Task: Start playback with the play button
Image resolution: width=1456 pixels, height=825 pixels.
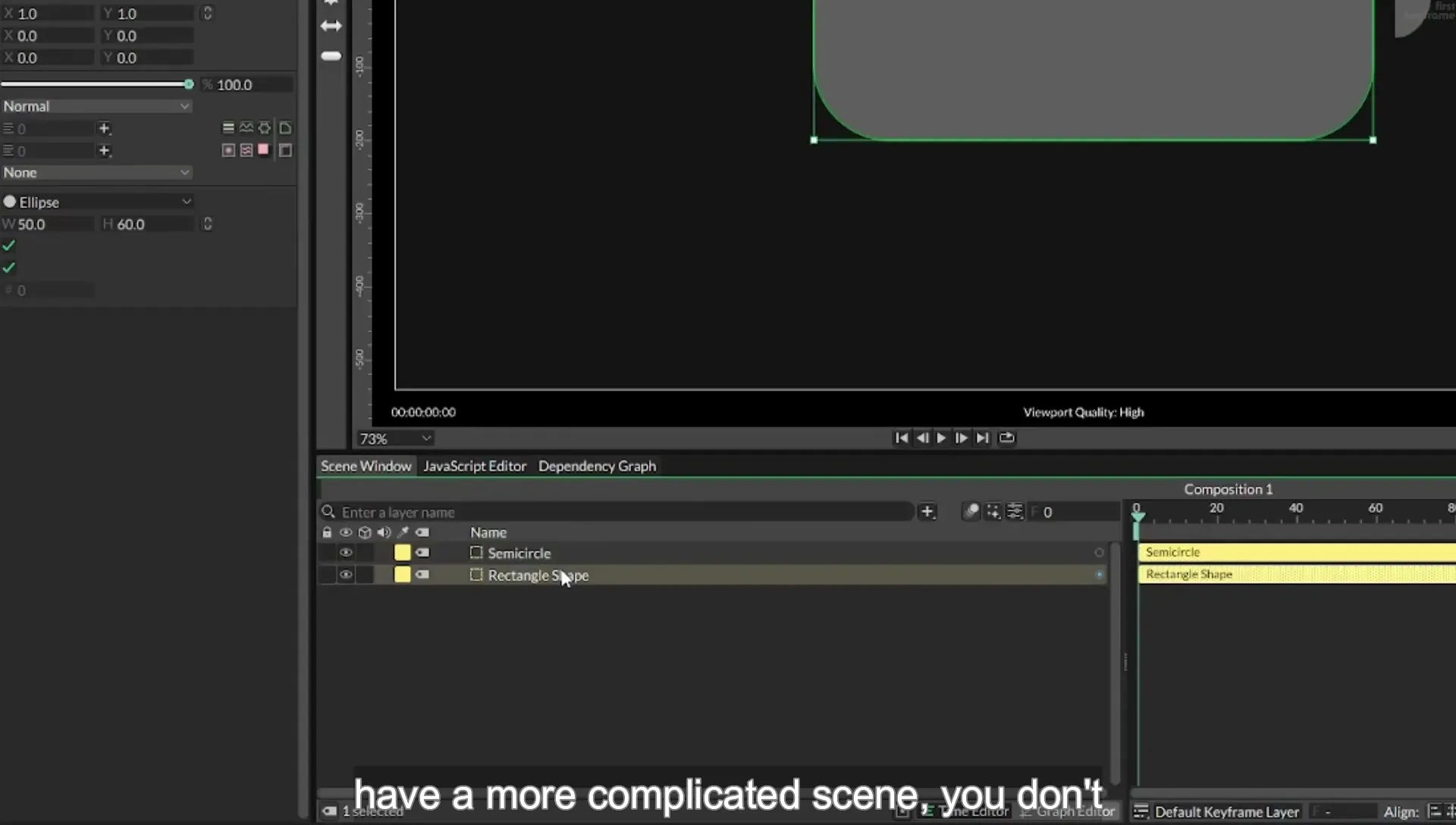Action: [941, 438]
